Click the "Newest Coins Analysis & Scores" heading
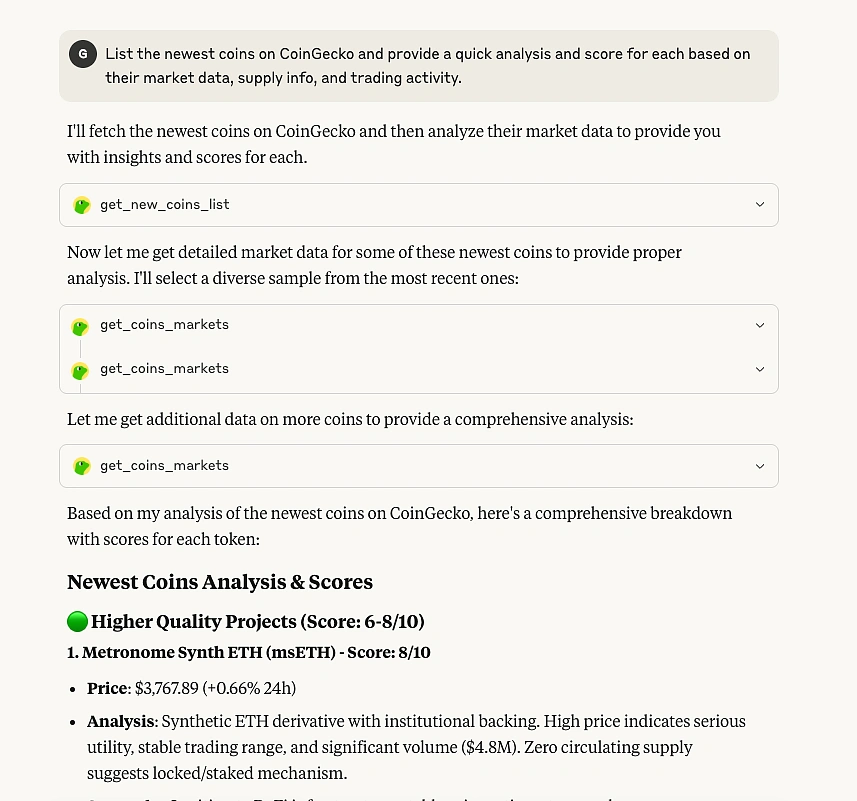The width and height of the screenshot is (857, 801). 220,582
